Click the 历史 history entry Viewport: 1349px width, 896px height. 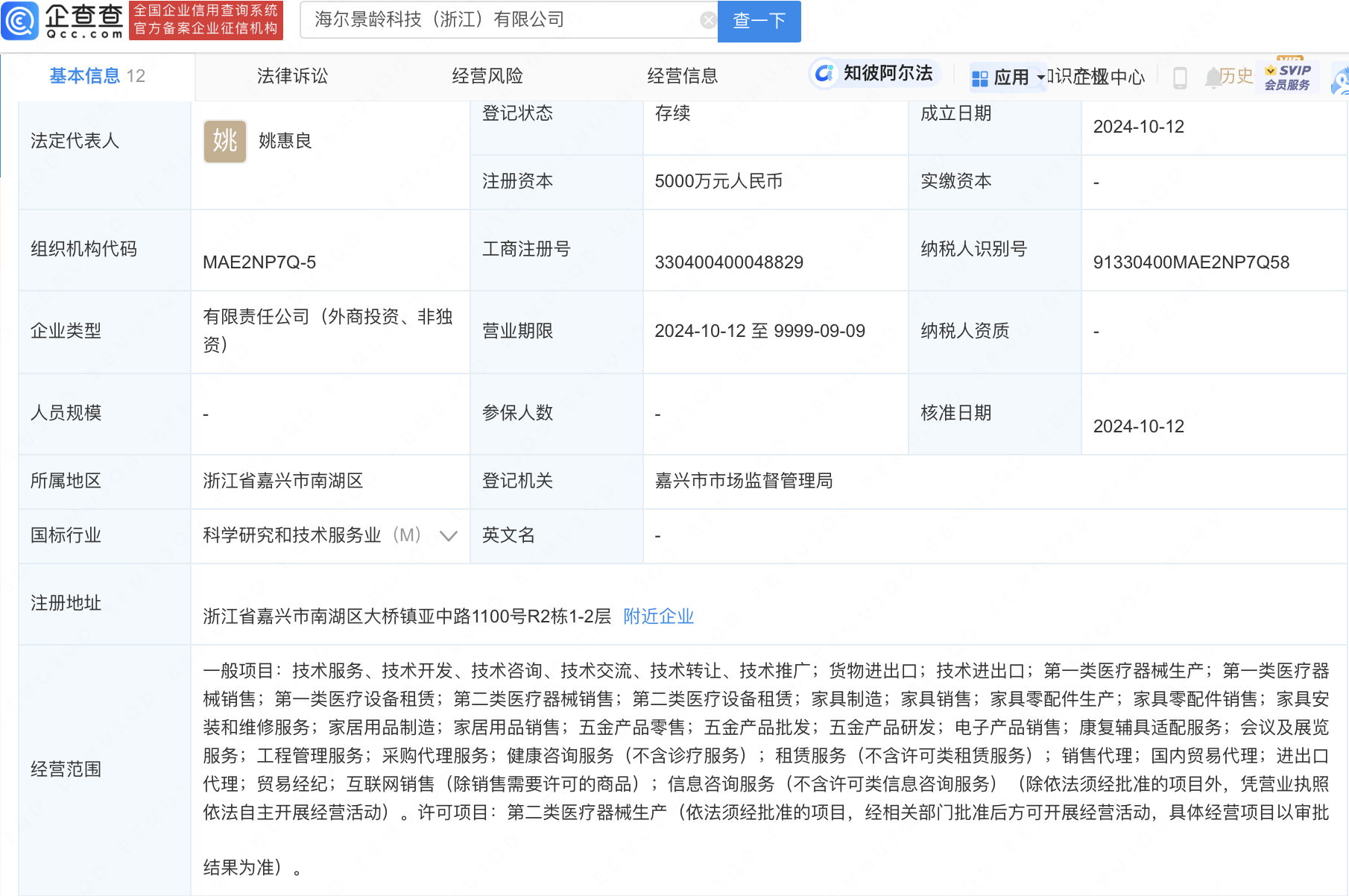(x=1238, y=77)
